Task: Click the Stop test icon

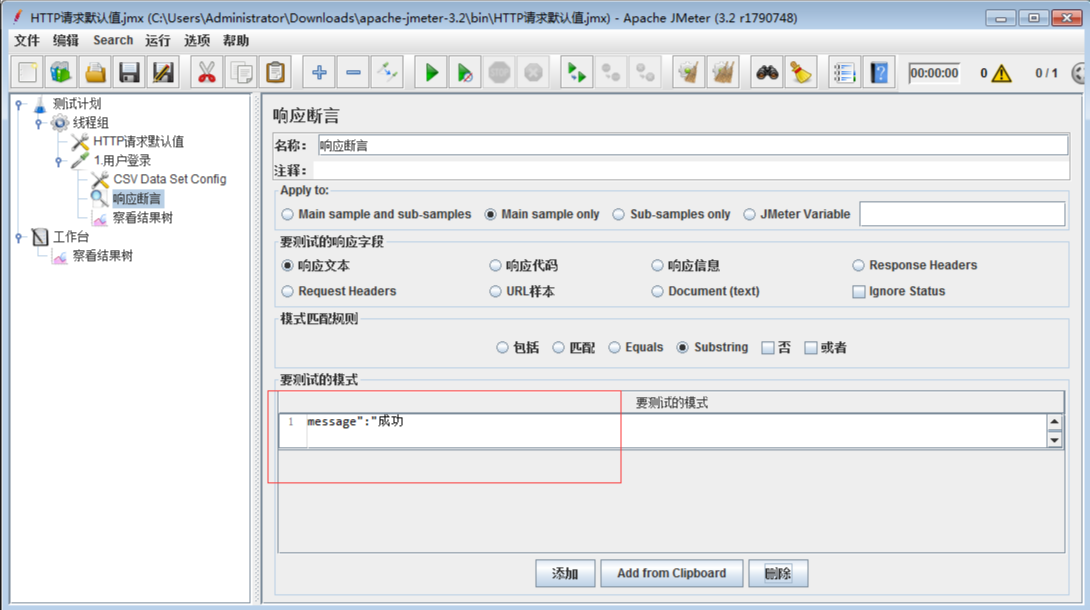Action: click(500, 71)
